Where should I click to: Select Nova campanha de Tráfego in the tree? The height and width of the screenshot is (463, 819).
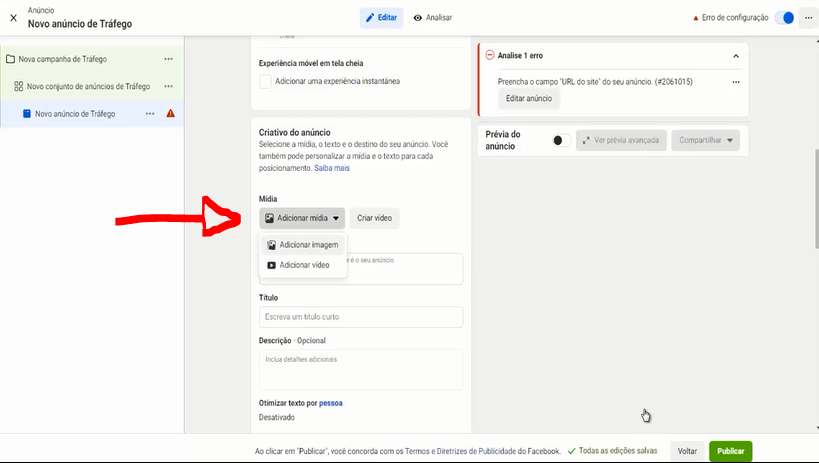[63, 59]
